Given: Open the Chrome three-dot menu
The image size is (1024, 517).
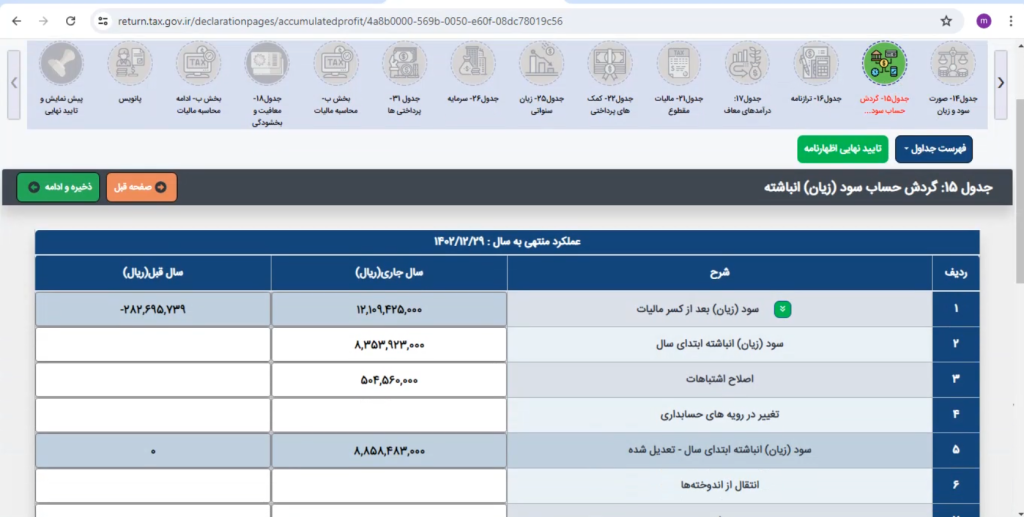Looking at the screenshot, I should click(x=1011, y=21).
